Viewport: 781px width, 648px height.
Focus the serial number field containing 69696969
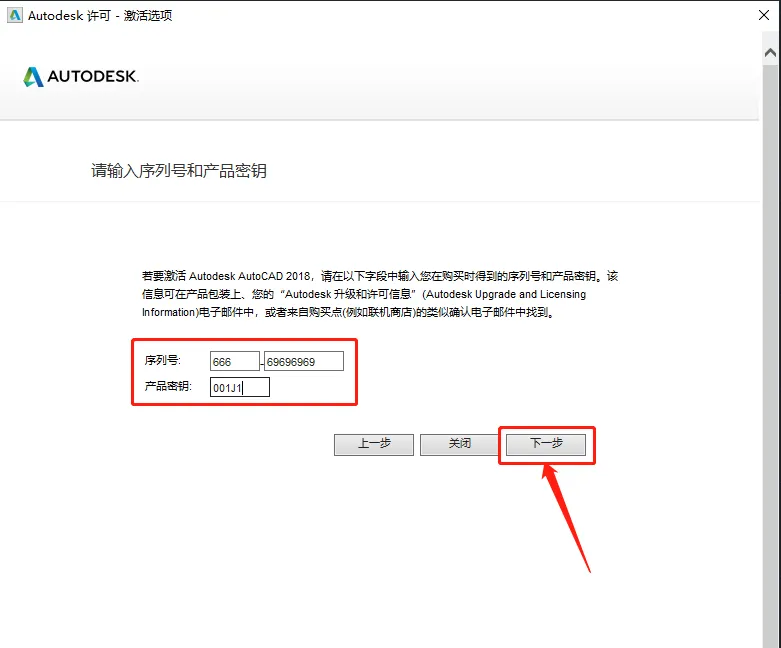pos(304,362)
